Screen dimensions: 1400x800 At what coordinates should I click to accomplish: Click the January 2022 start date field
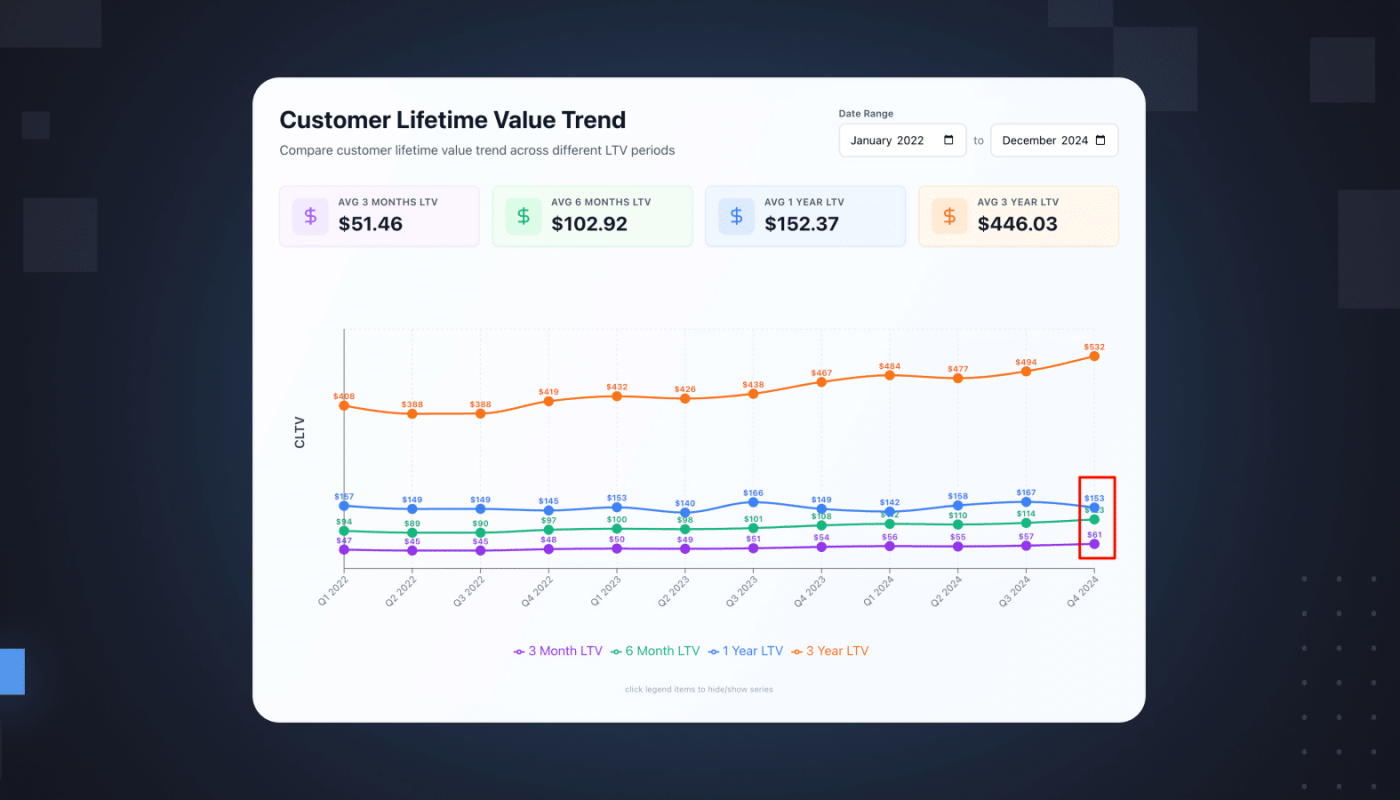(890, 141)
